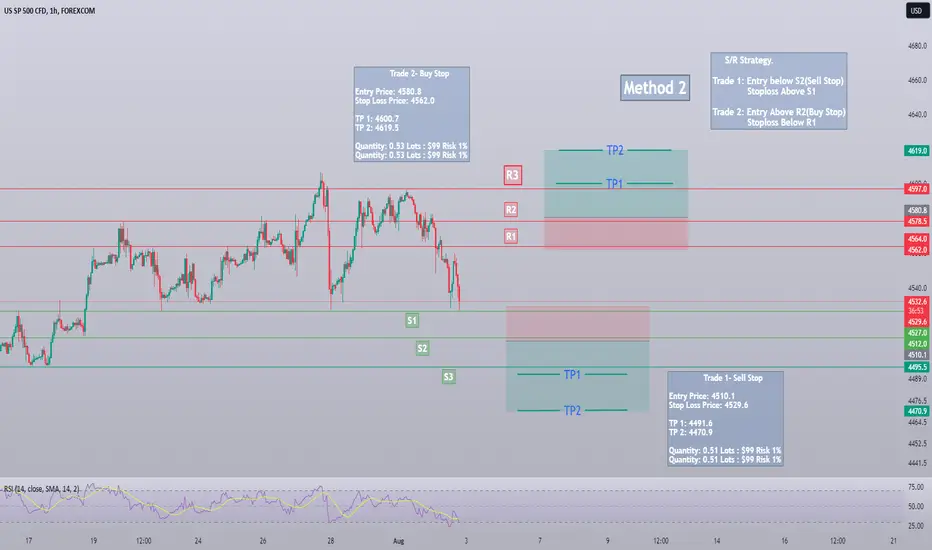Image resolution: width=932 pixels, height=550 pixels.
Task: Click the 25.00 RSI axis value
Action: pyautogui.click(x=916, y=526)
